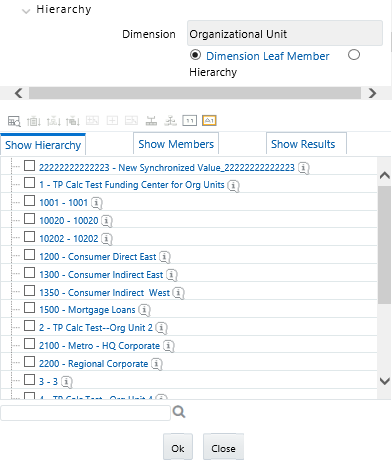Collapse the Hierarchy section chevron
This screenshot has height=469, width=392.
(26, 11)
